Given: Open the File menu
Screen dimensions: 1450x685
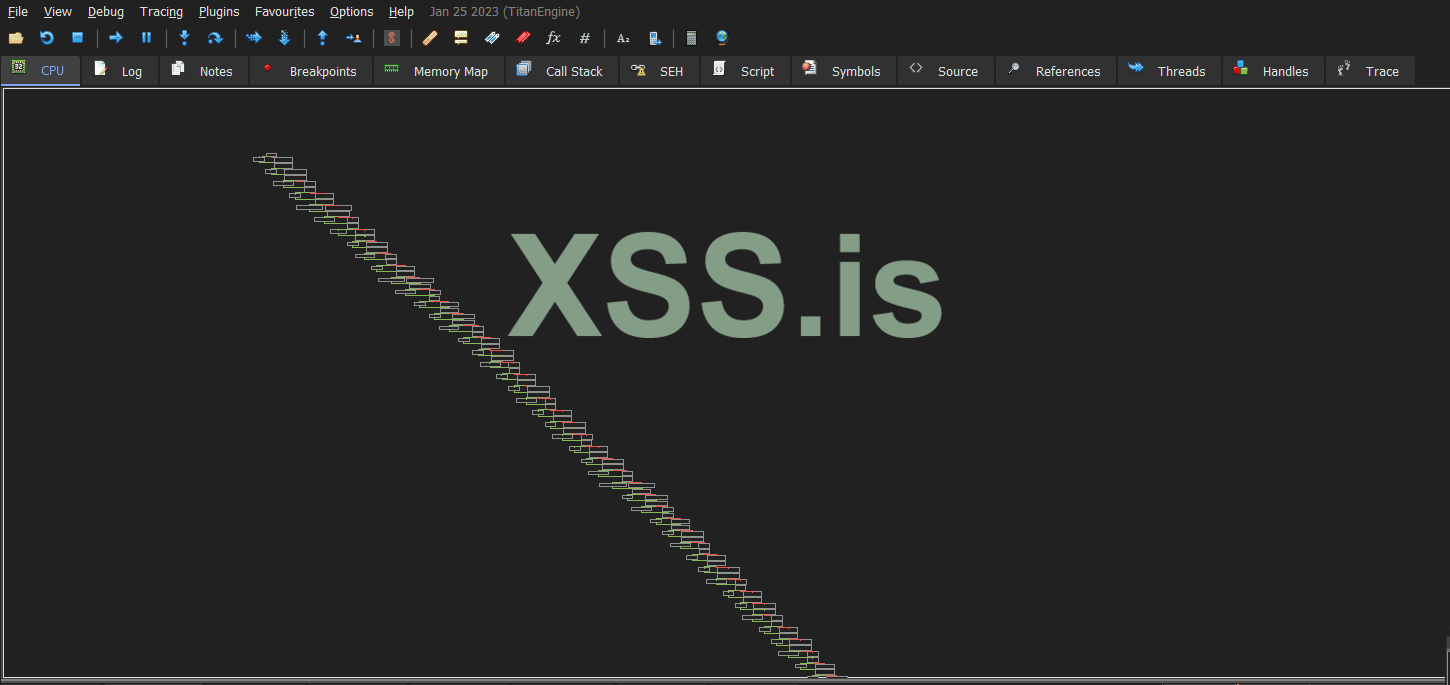Looking at the screenshot, I should (18, 12).
